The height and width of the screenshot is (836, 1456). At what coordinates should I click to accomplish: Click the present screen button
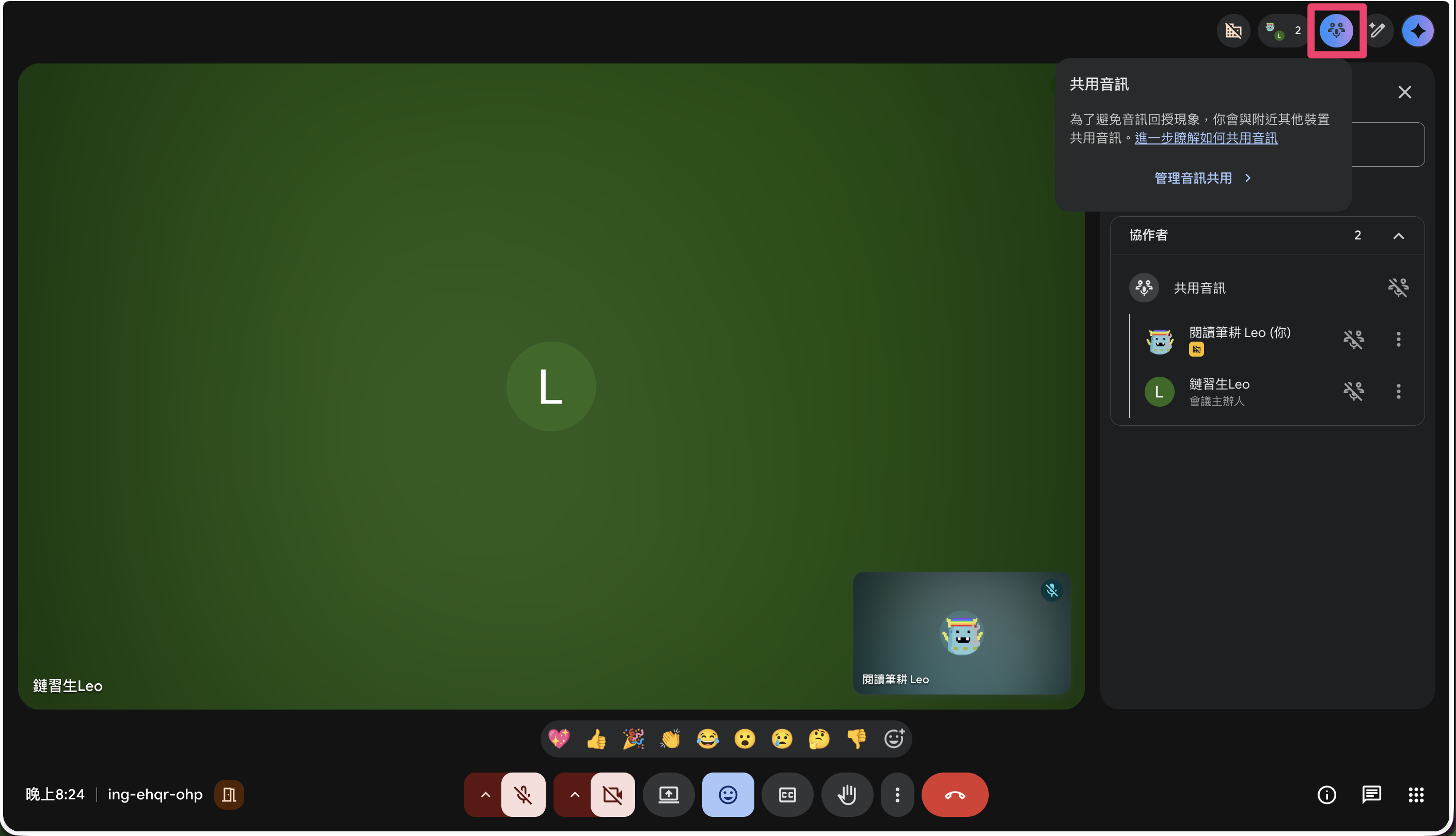(668, 795)
